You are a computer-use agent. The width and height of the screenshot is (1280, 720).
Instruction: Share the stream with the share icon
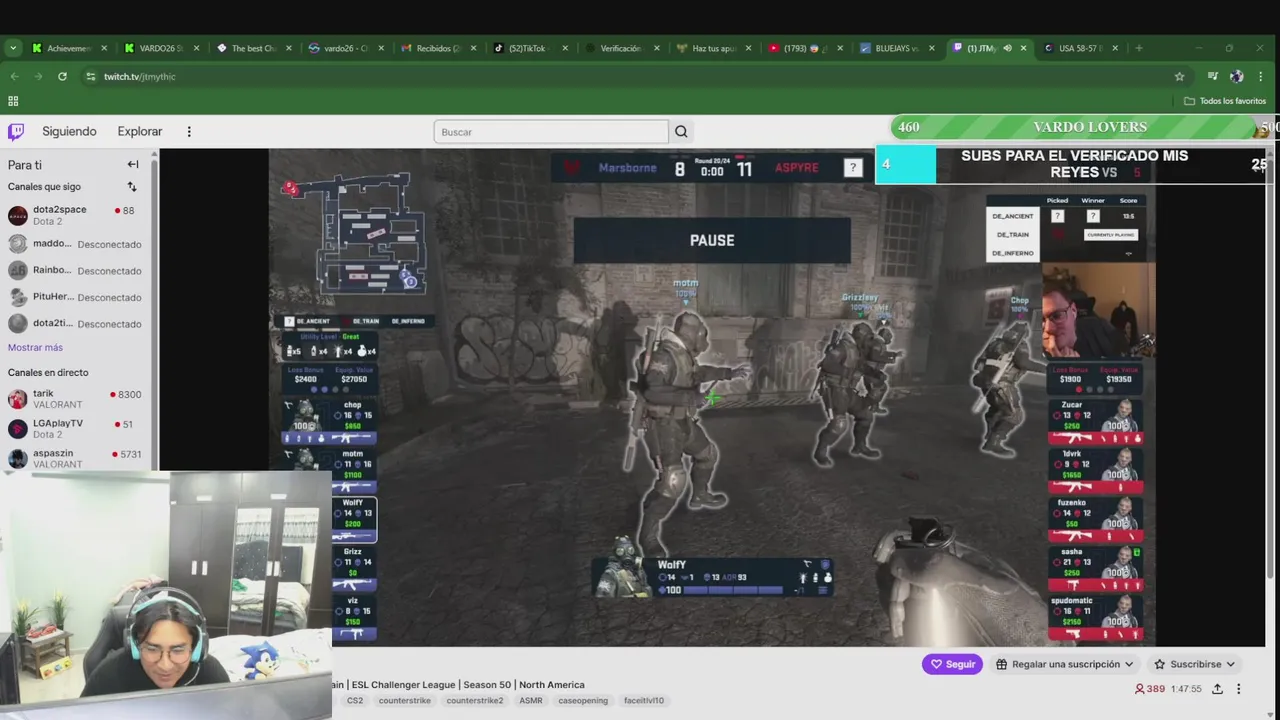1217,689
